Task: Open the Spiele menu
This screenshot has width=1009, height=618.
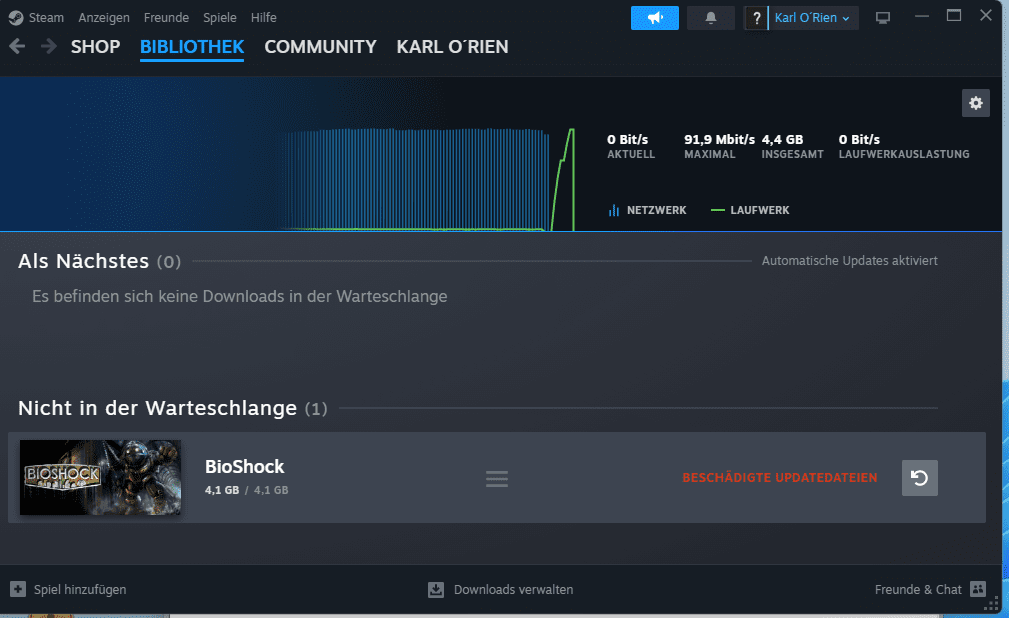Action: tap(219, 18)
